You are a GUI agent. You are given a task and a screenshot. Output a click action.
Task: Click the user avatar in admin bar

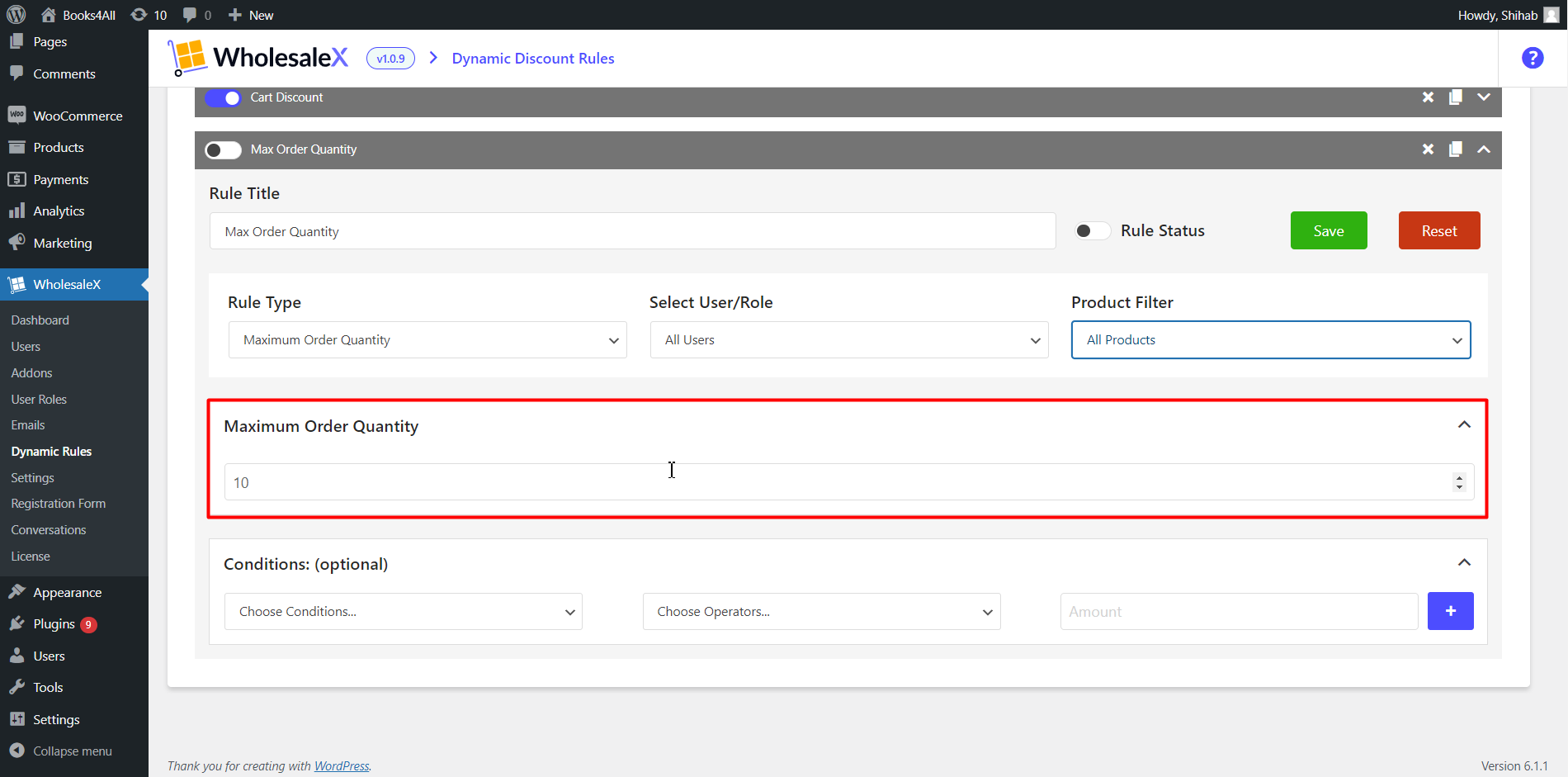1551,15
